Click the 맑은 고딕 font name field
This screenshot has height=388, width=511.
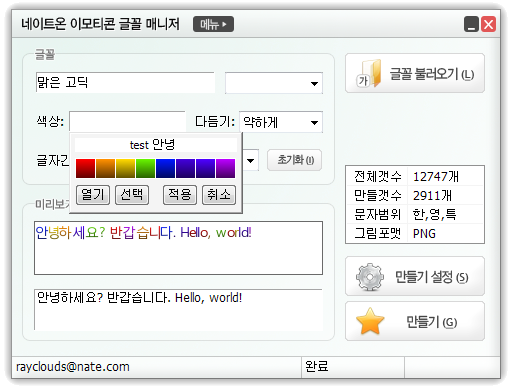(x=125, y=83)
